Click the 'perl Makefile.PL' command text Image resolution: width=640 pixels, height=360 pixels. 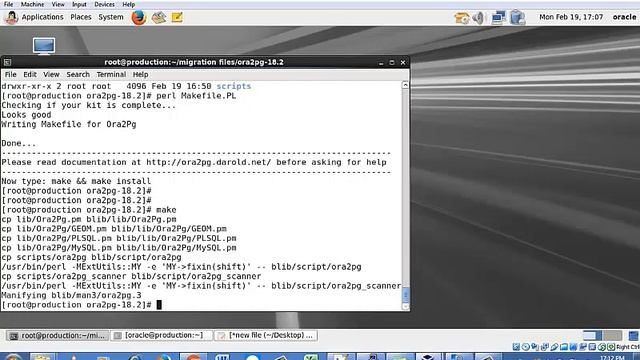point(196,96)
